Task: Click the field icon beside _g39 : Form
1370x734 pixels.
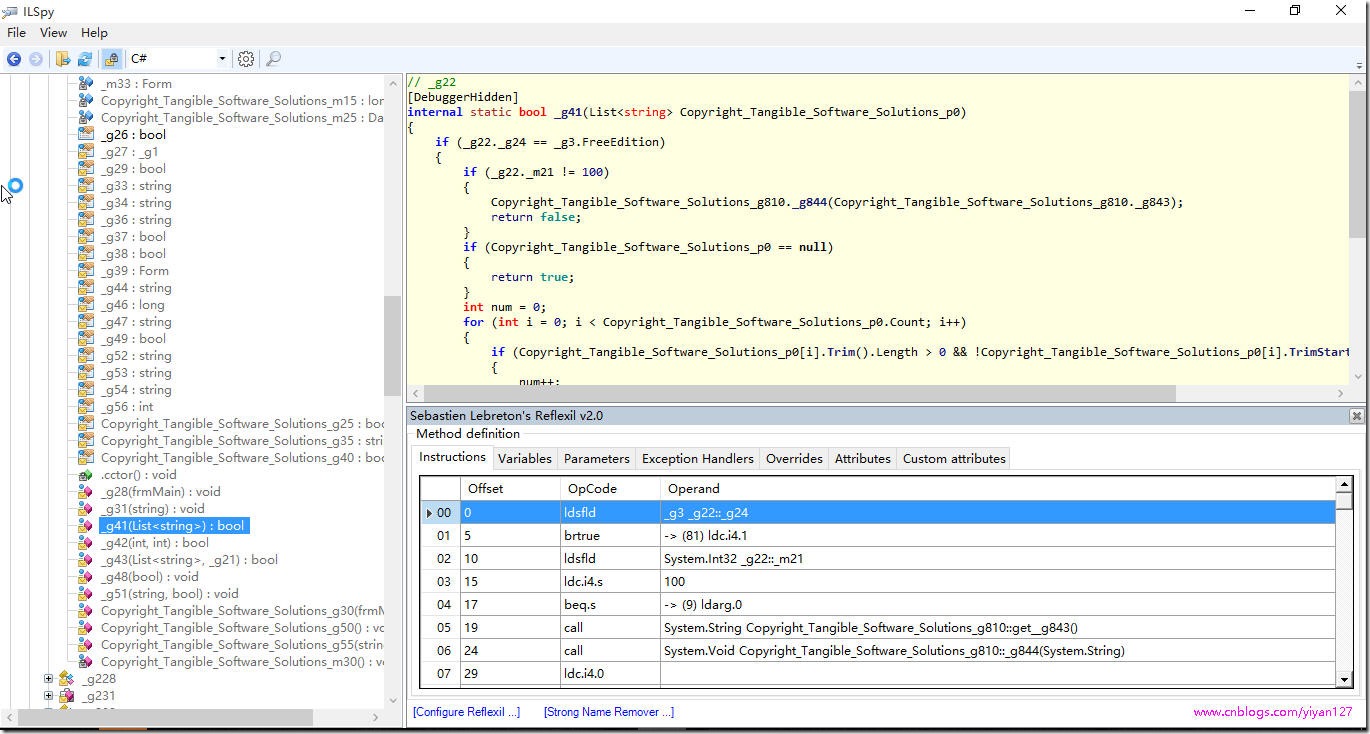Action: (x=86, y=271)
